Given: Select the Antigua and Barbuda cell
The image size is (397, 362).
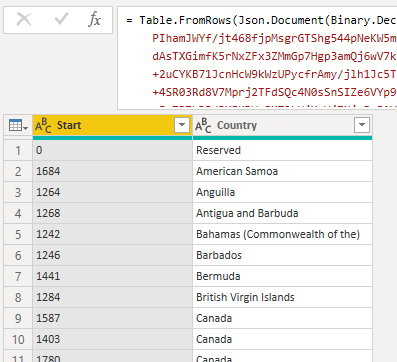Looking at the screenshot, I should (x=282, y=213).
